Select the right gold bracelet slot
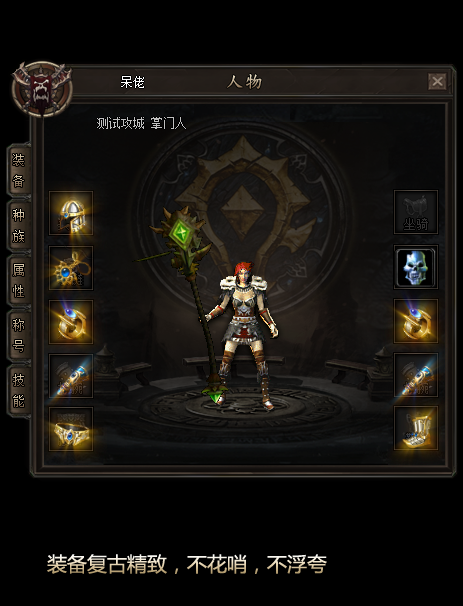463x606 pixels. click(x=416, y=321)
